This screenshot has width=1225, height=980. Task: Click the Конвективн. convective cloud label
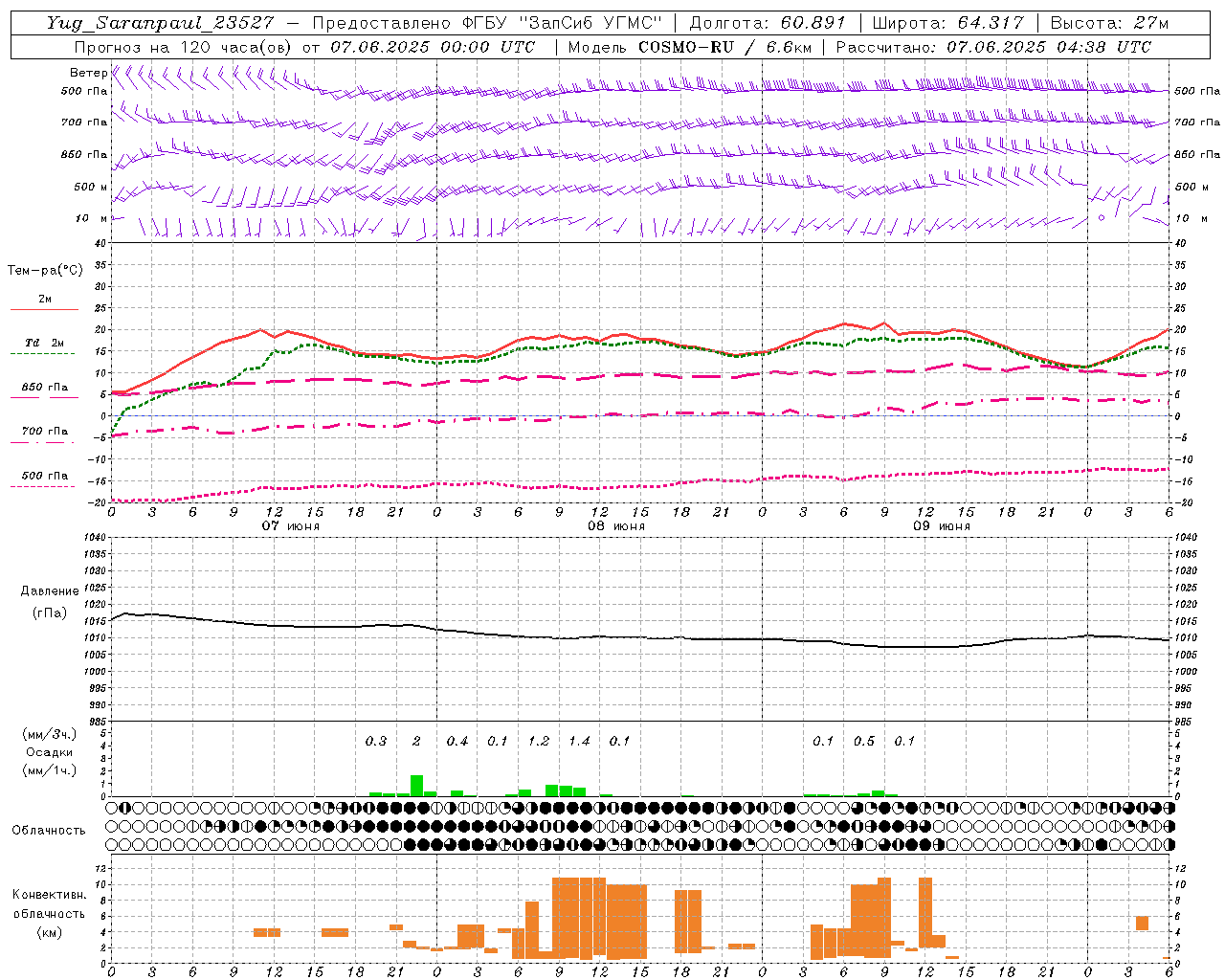pos(49,895)
